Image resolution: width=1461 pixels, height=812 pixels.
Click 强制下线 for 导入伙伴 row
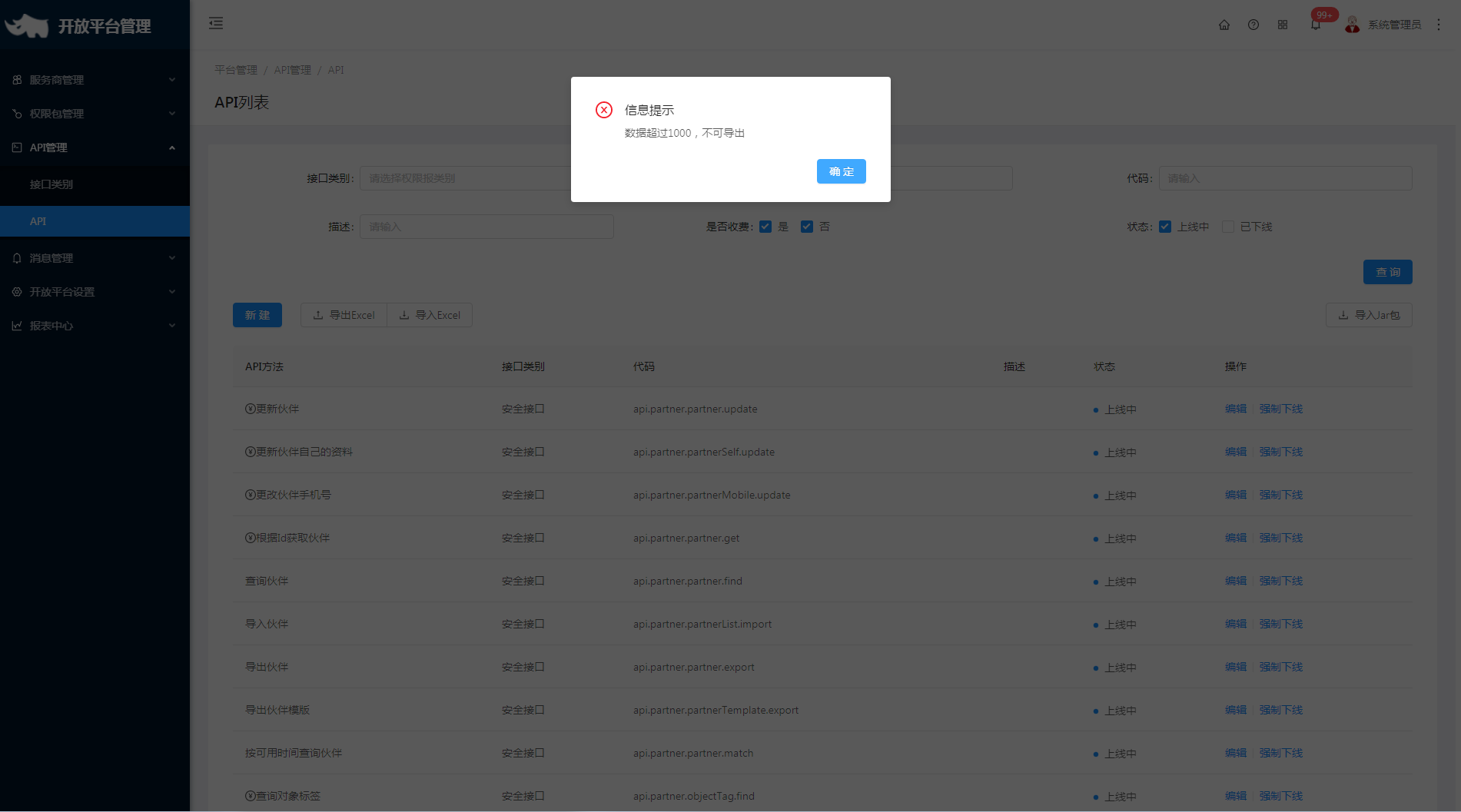[x=1281, y=624]
